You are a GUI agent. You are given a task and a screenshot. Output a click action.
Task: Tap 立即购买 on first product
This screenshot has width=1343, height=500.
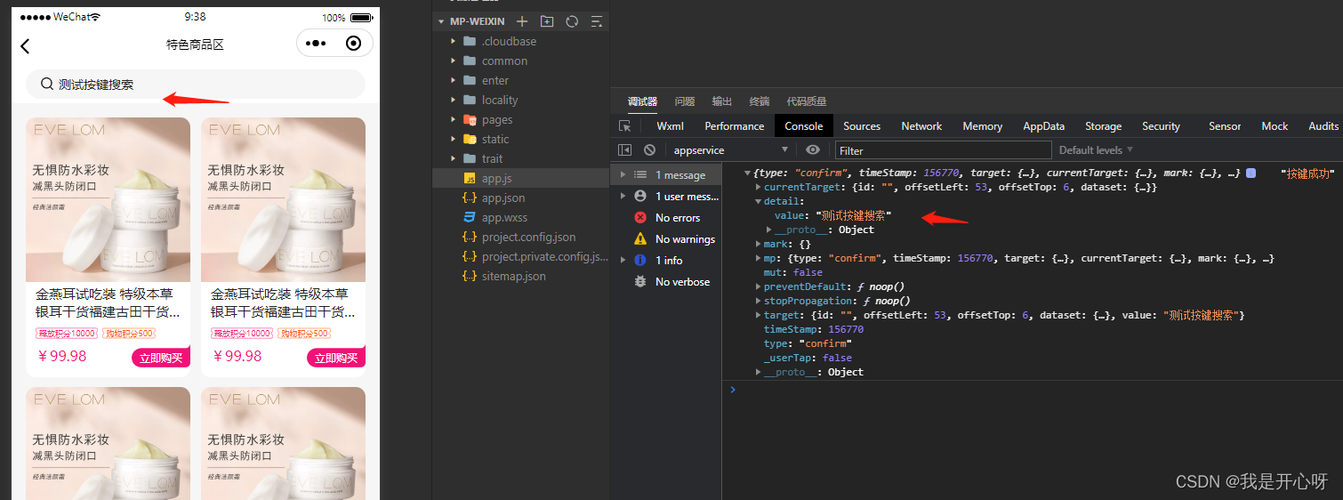tap(160, 358)
